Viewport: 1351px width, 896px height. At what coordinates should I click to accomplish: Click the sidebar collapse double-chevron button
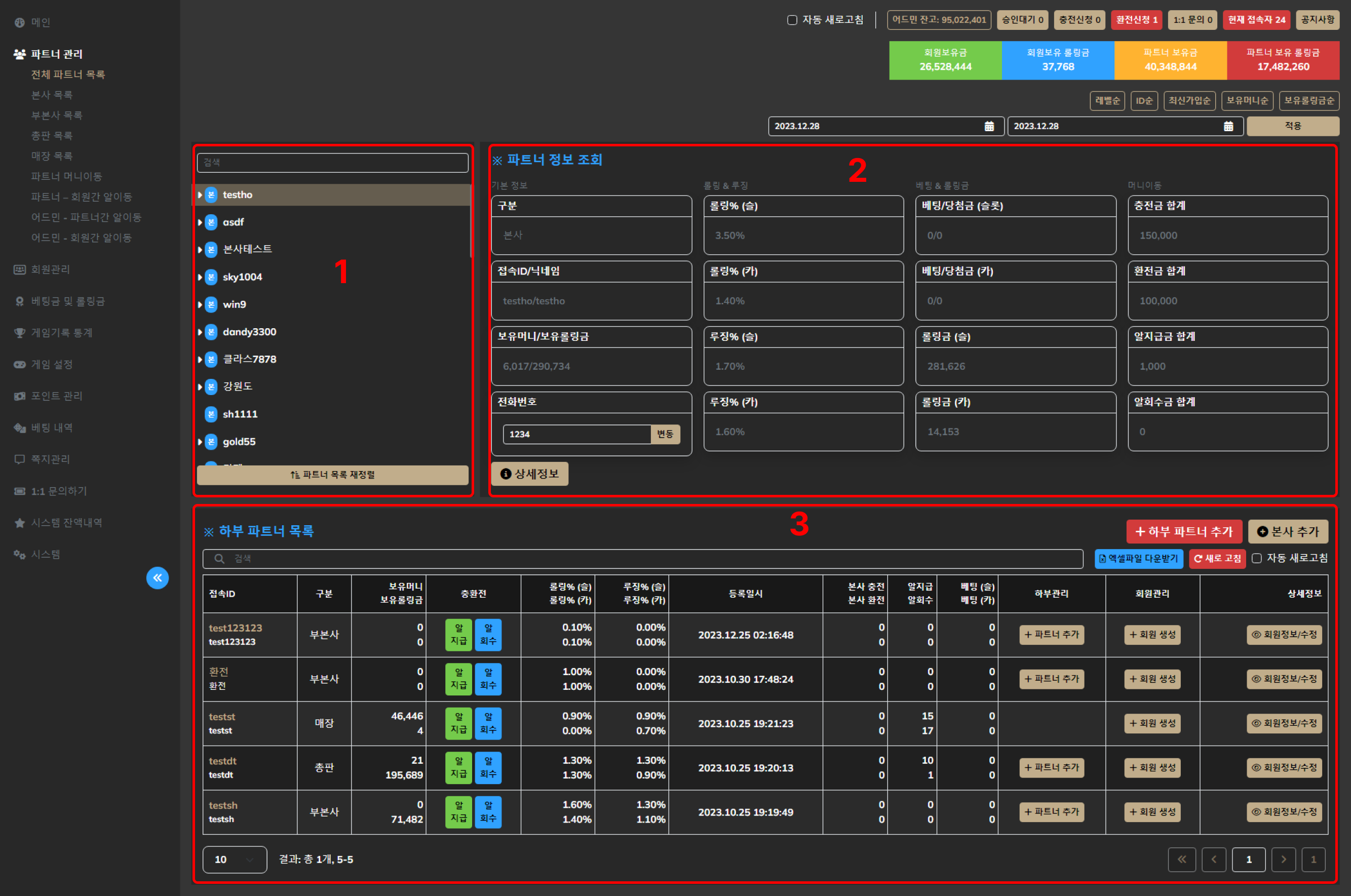[157, 578]
